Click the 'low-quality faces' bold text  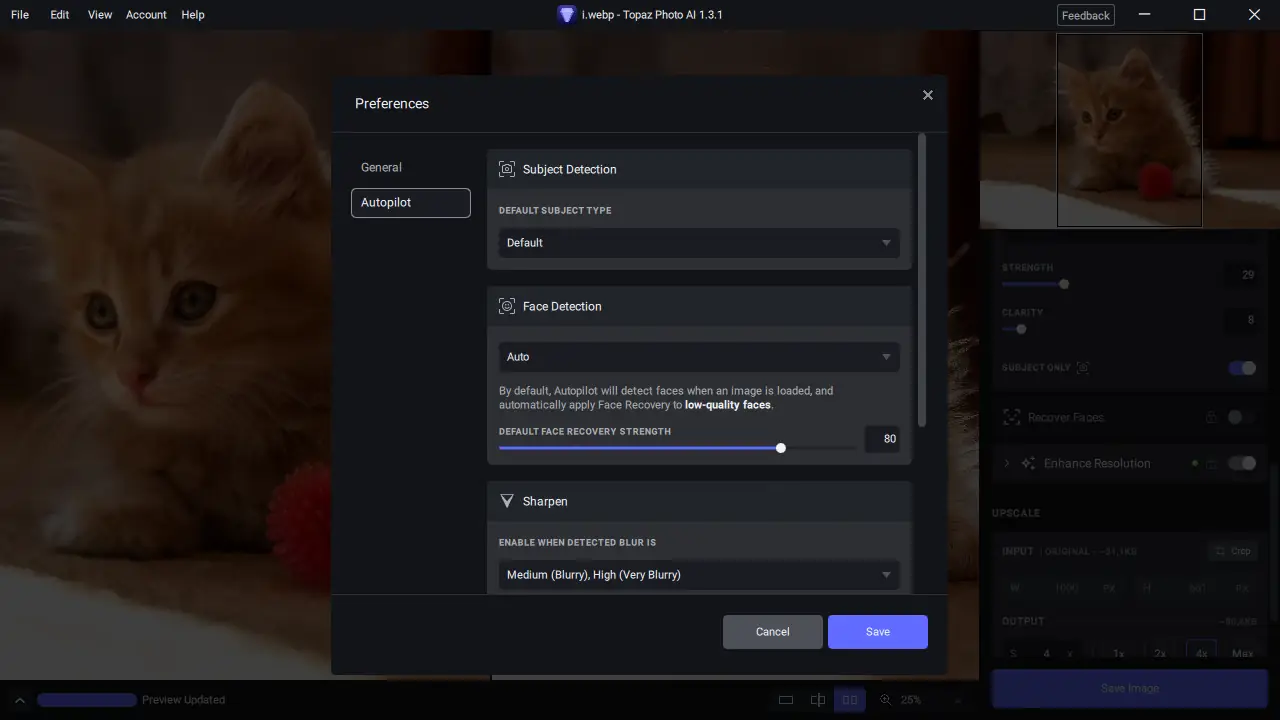[x=728, y=405]
